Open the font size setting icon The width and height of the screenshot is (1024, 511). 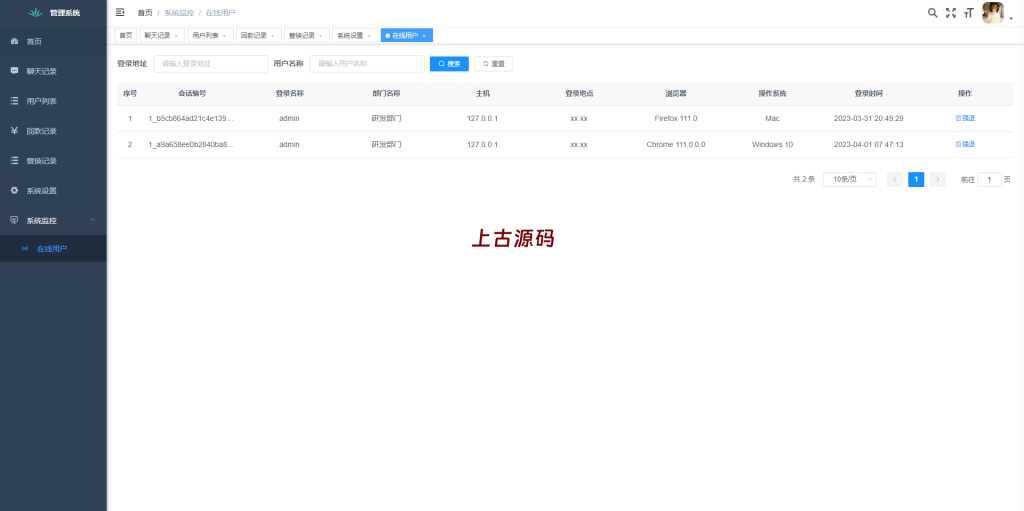pyautogui.click(x=969, y=12)
